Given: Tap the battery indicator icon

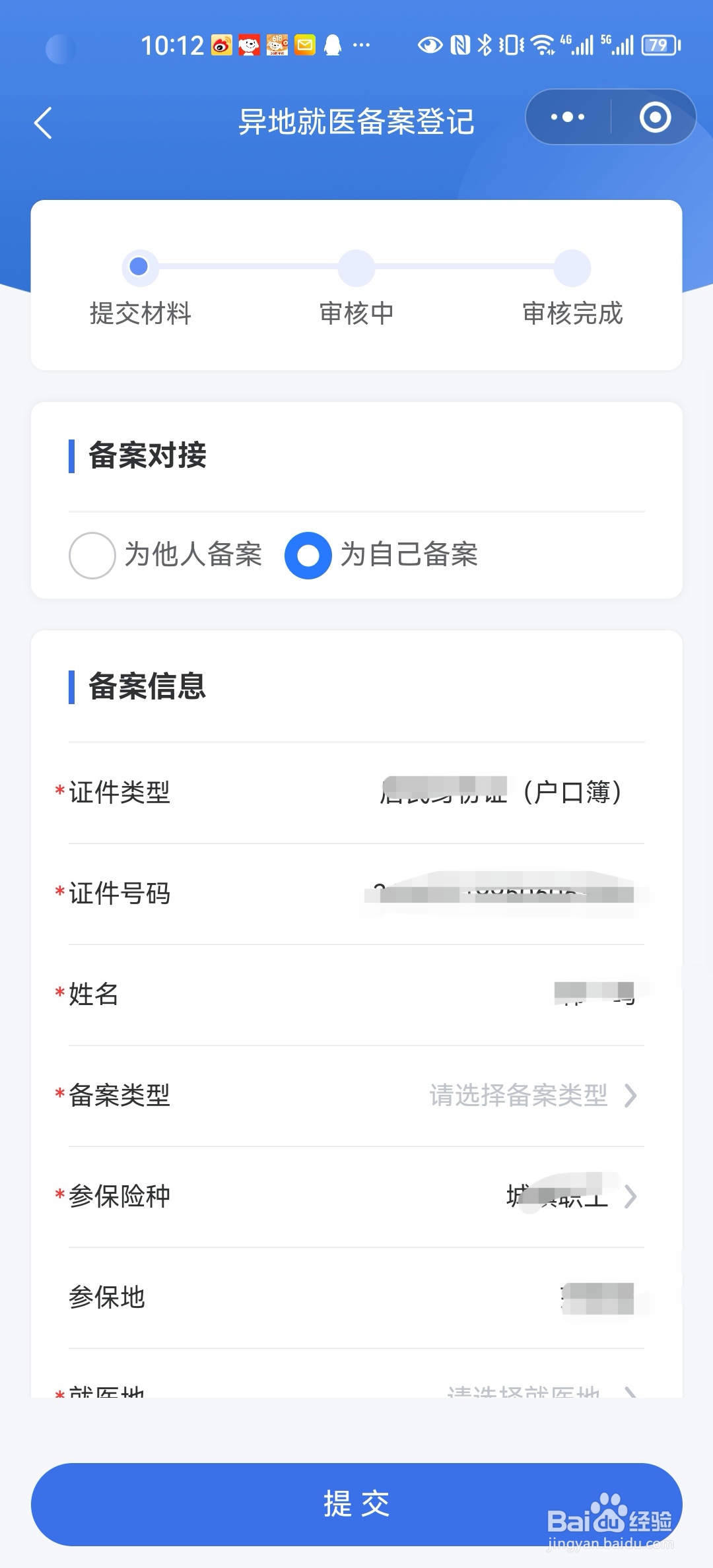Looking at the screenshot, I should pyautogui.click(x=661, y=45).
